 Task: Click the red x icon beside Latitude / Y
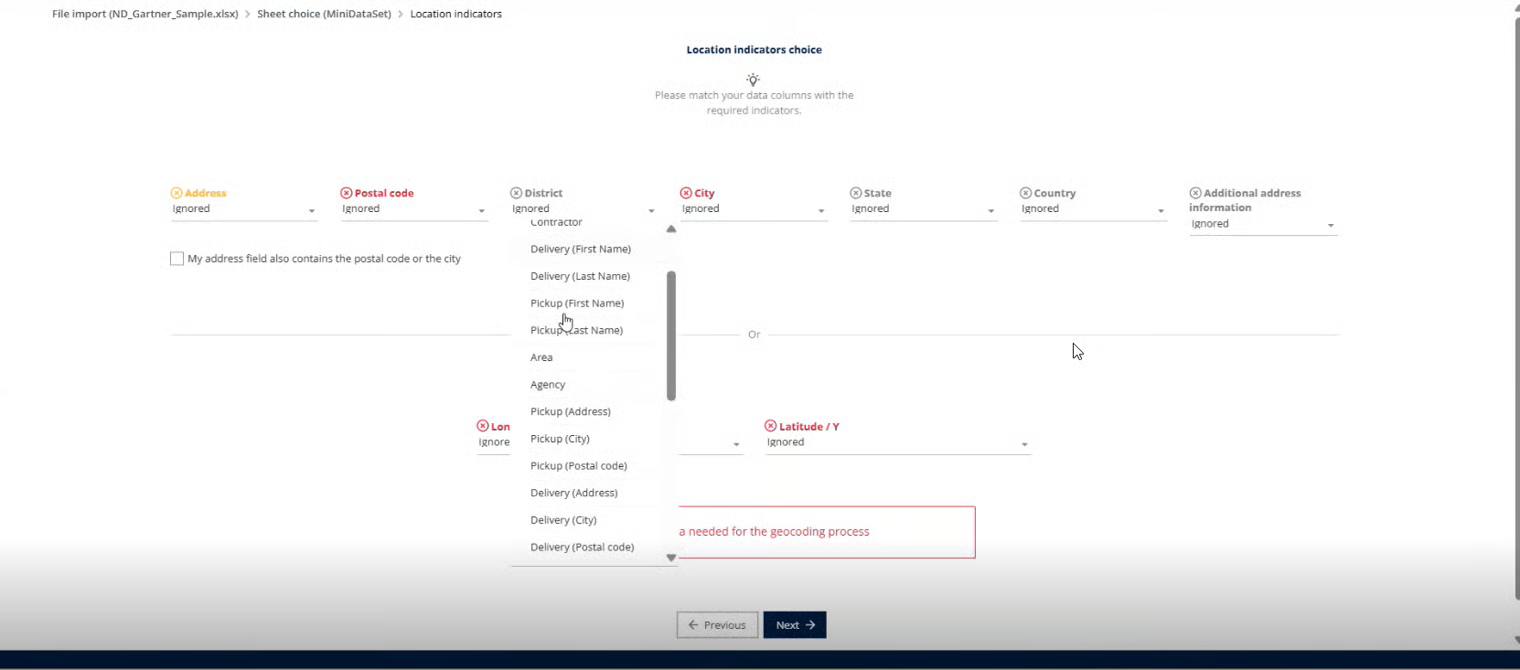click(771, 426)
